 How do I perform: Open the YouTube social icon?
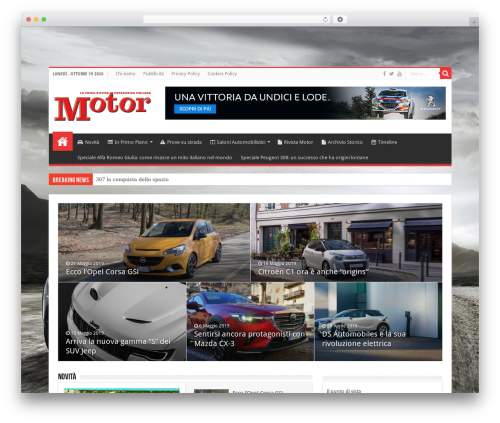(x=399, y=74)
